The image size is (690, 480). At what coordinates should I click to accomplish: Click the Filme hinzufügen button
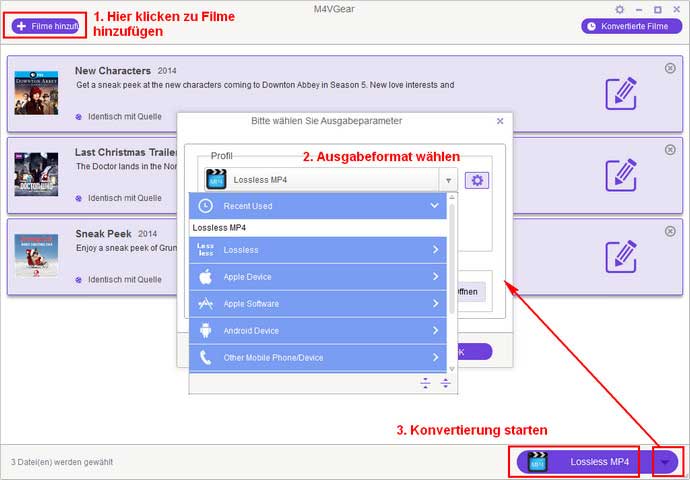click(45, 26)
